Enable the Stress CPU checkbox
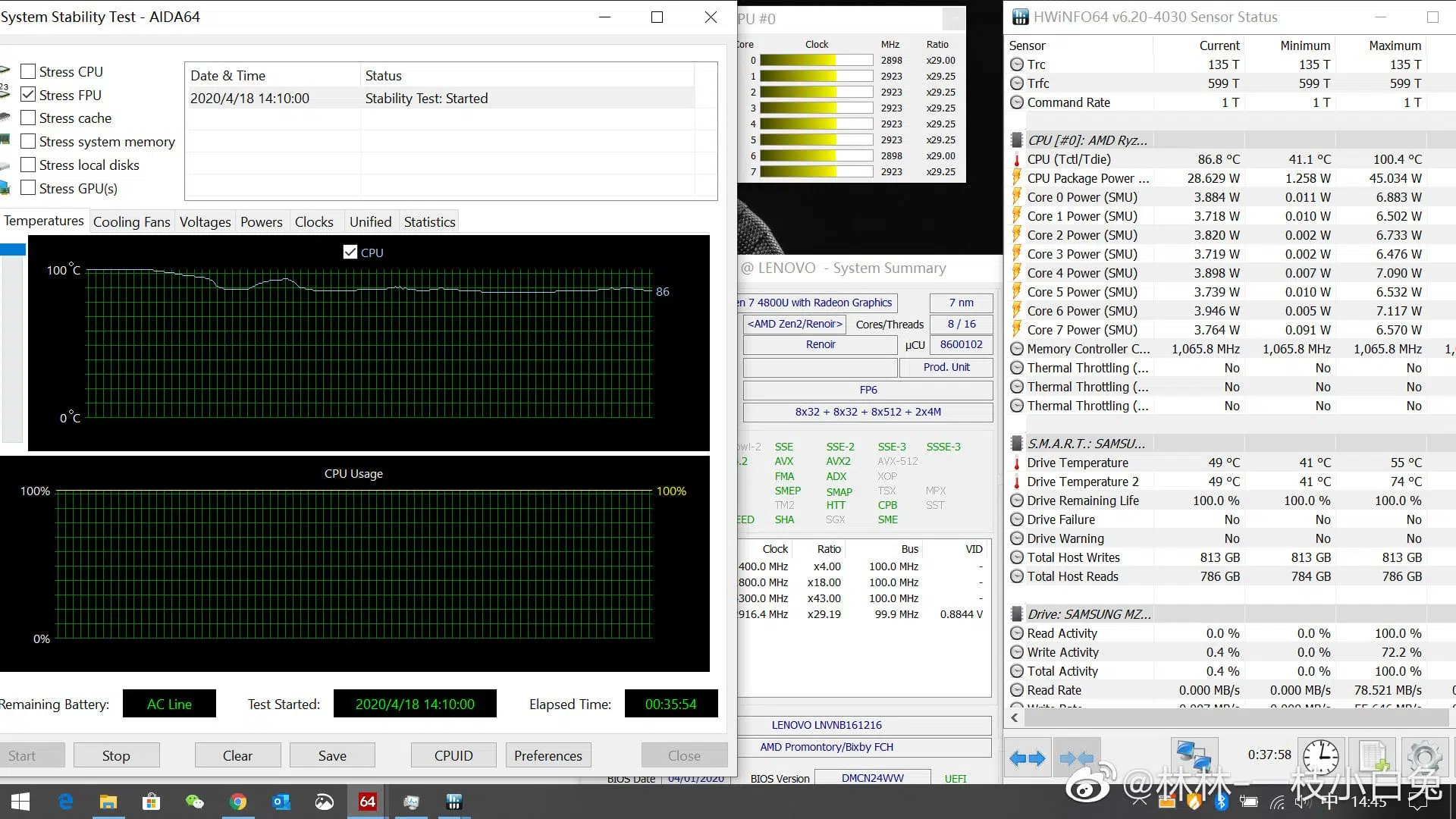 pos(28,71)
